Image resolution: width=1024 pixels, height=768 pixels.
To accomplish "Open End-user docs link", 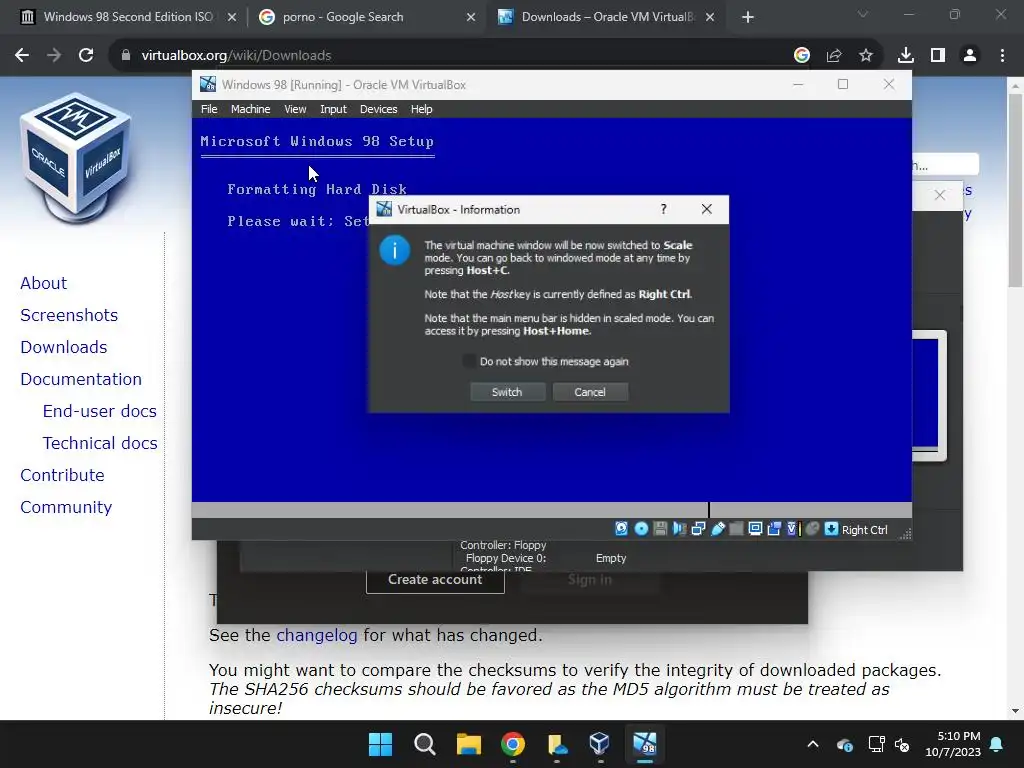I will tap(99, 411).
